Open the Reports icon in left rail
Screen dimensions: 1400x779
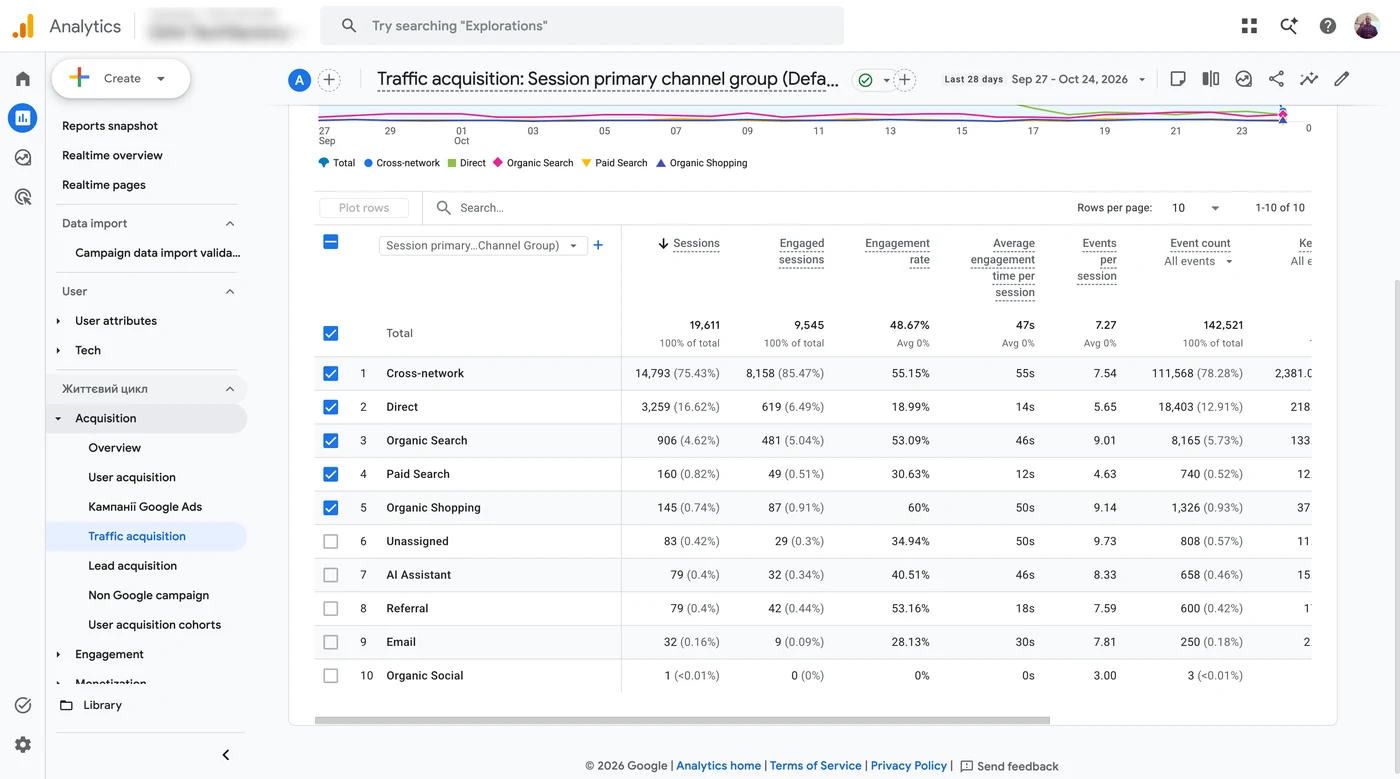[23, 118]
